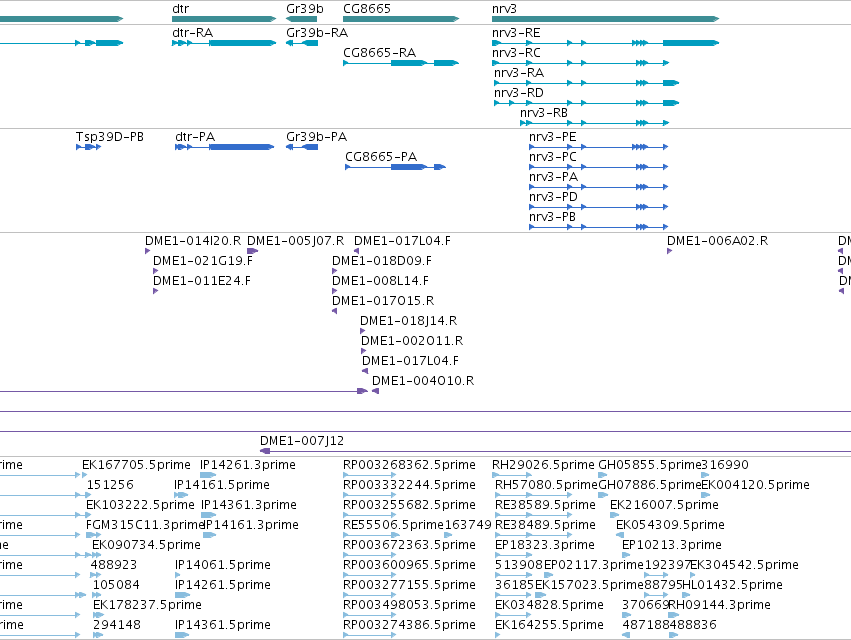
Task: Click the DME1-006A02.R clone label
Action: 717,241
